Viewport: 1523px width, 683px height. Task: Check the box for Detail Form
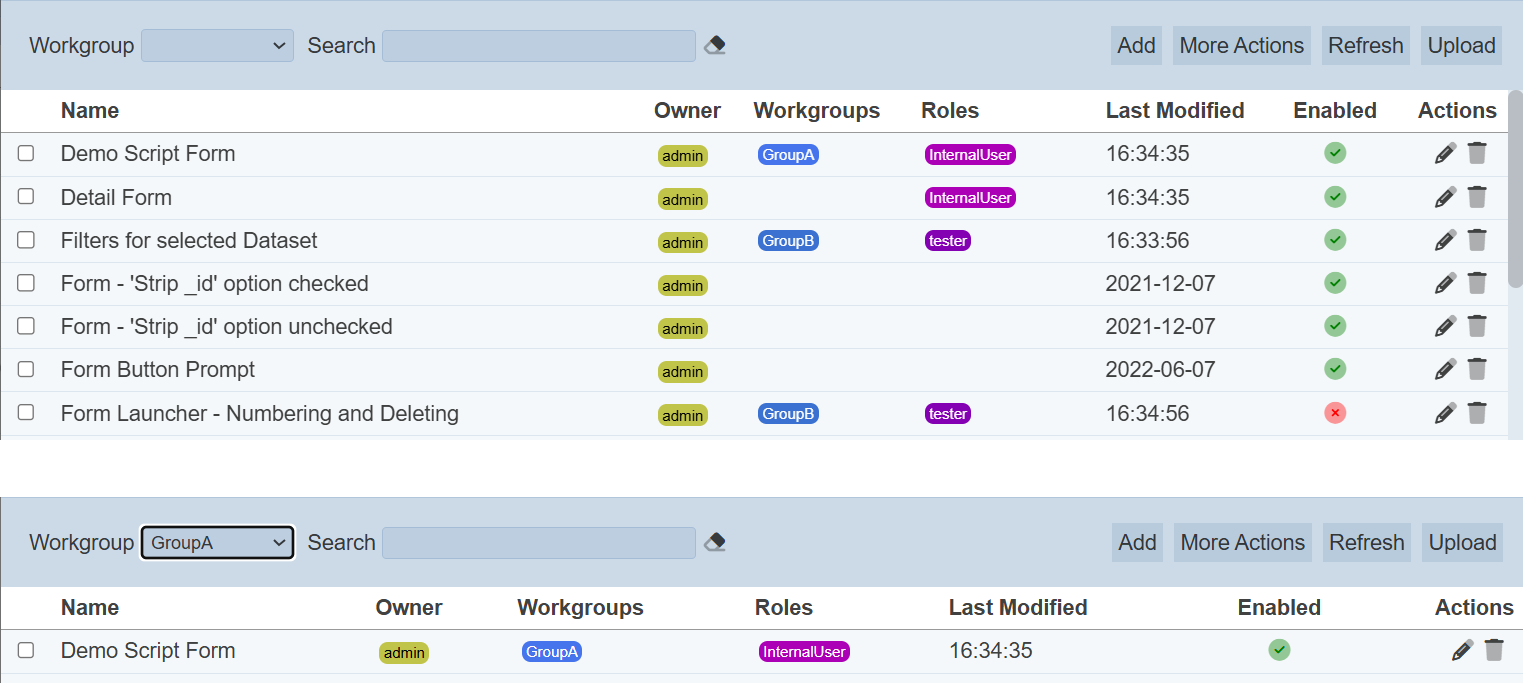(26, 197)
